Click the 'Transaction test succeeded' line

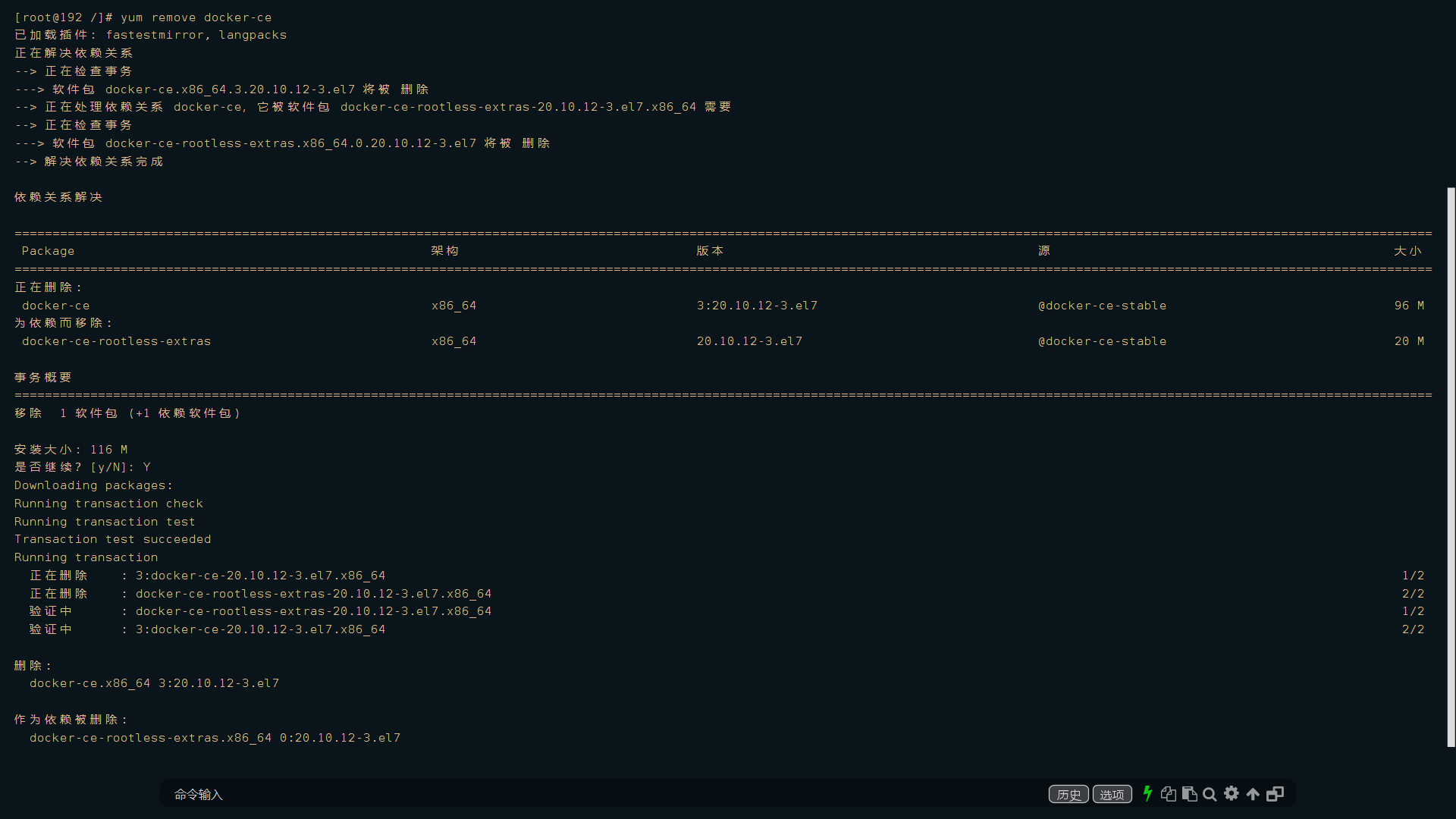112,539
